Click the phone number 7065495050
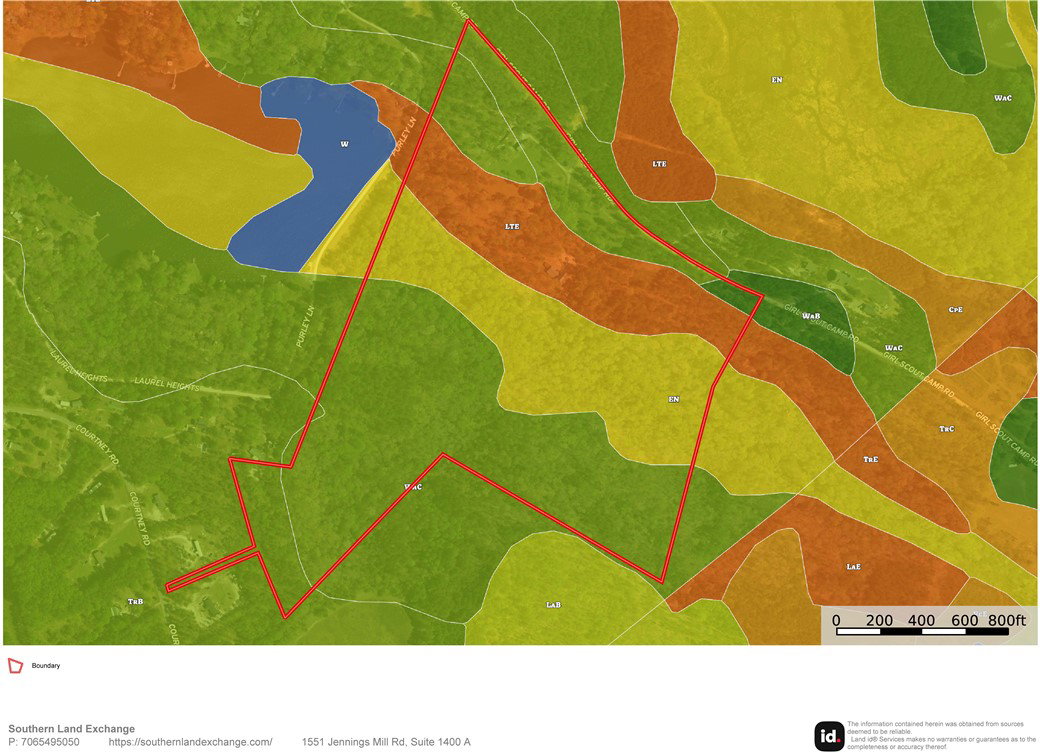 pyautogui.click(x=50, y=742)
